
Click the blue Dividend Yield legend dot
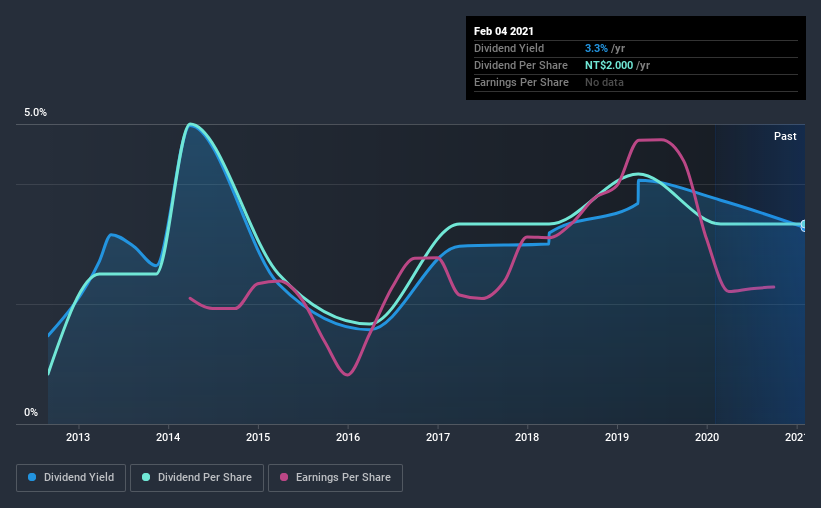(x=32, y=477)
